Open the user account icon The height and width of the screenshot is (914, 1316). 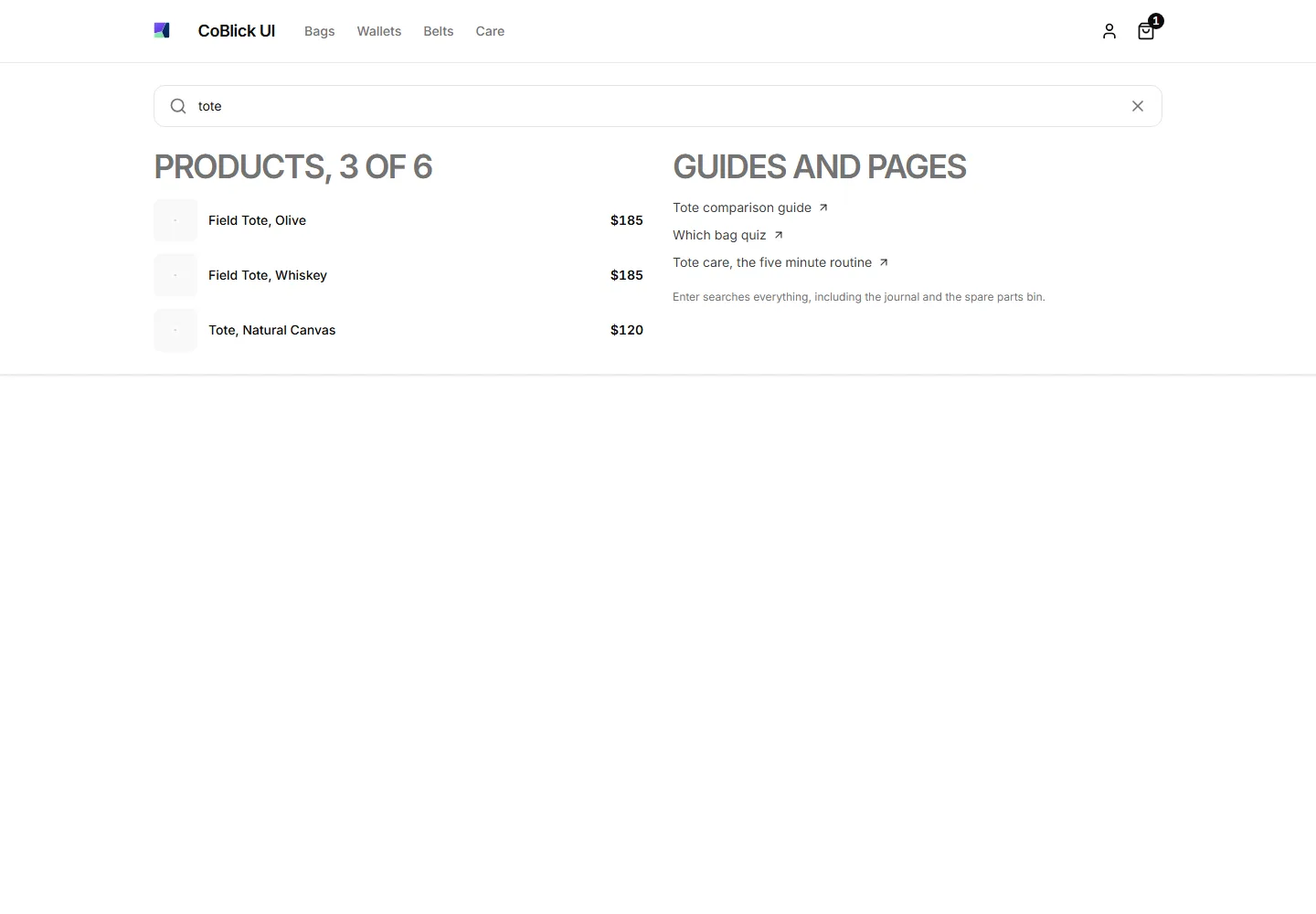(x=1109, y=31)
